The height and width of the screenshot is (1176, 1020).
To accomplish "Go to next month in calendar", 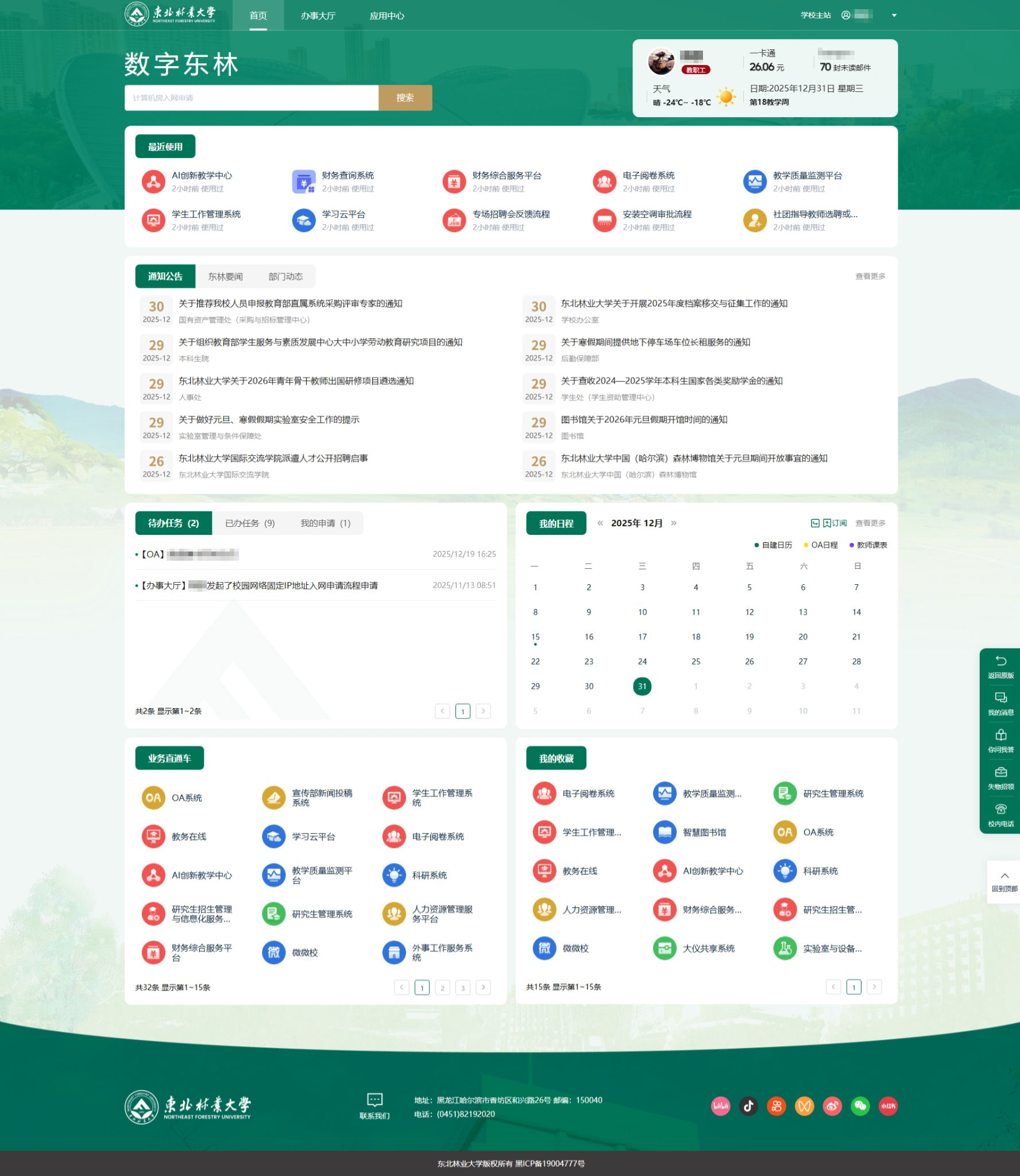I will (x=674, y=523).
